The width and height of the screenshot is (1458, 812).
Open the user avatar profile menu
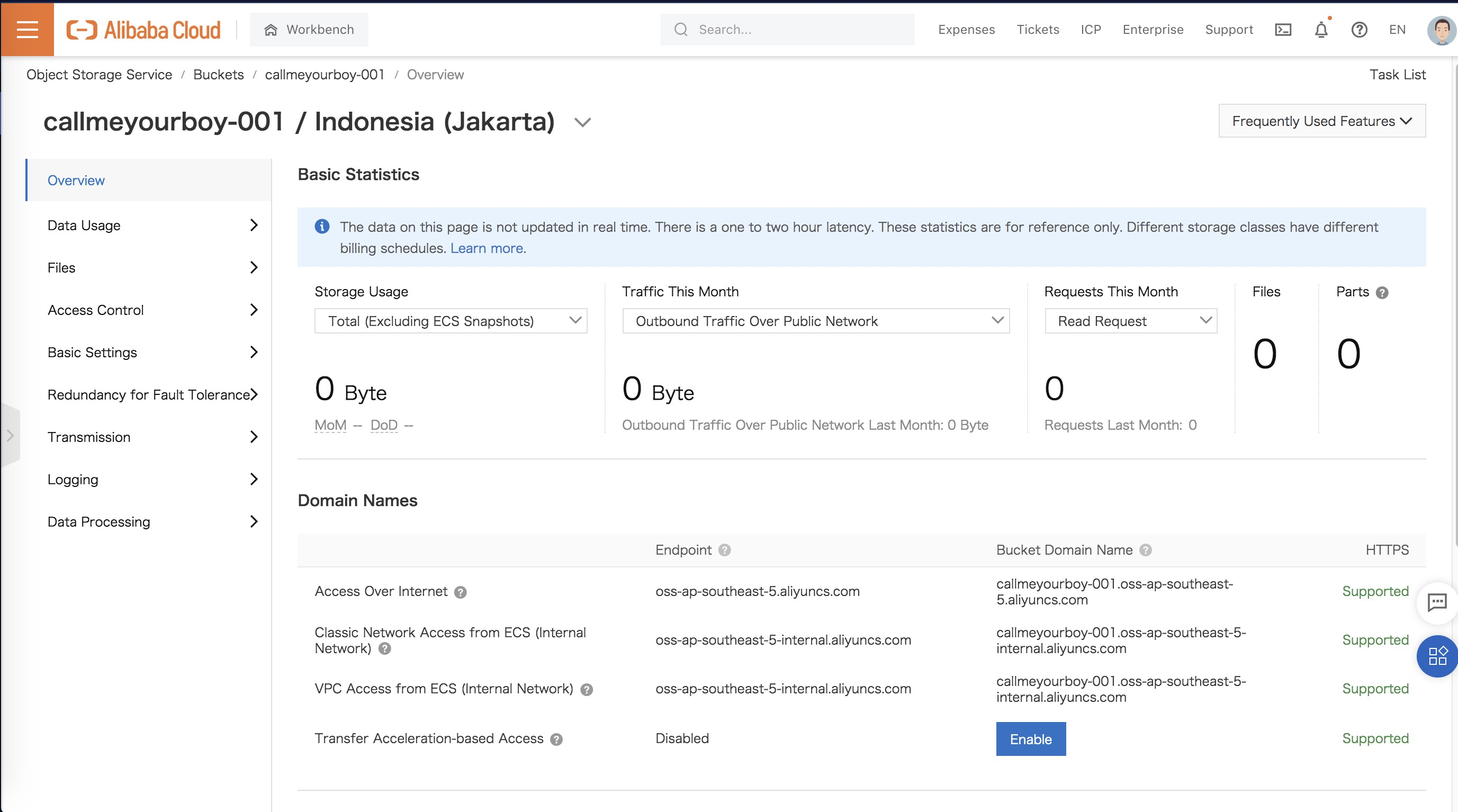tap(1441, 30)
